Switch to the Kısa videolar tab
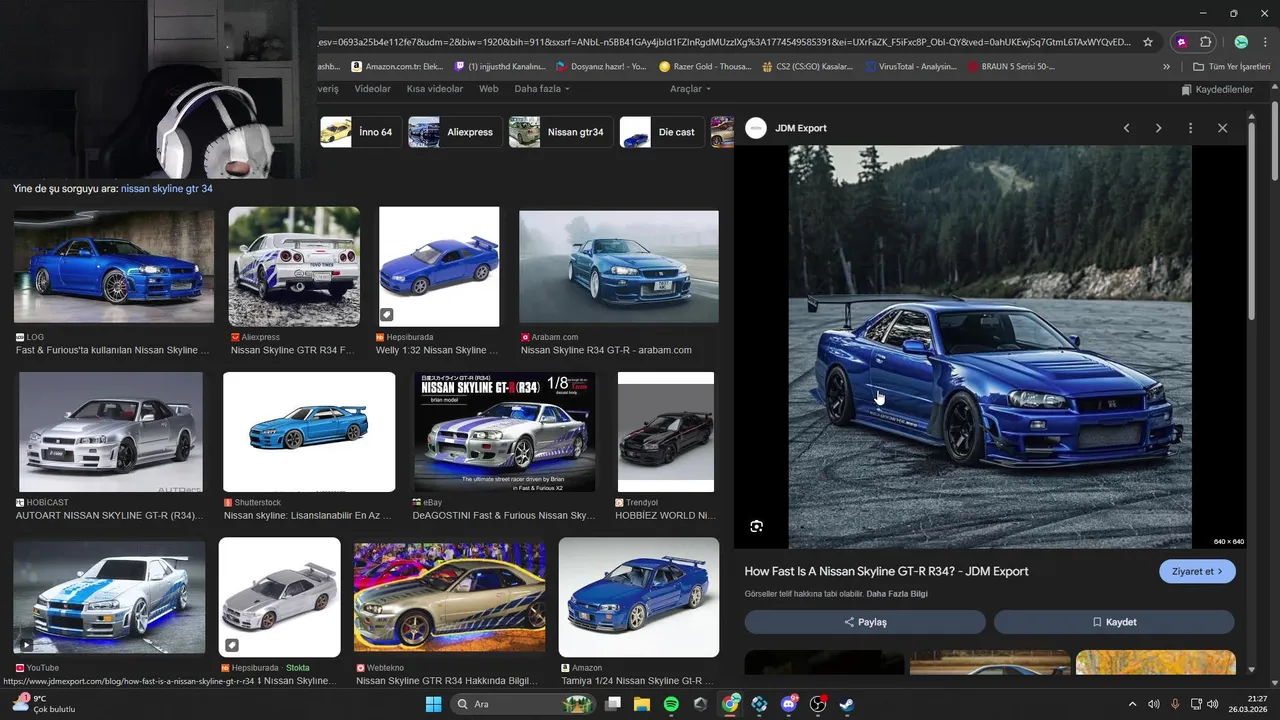 [435, 89]
